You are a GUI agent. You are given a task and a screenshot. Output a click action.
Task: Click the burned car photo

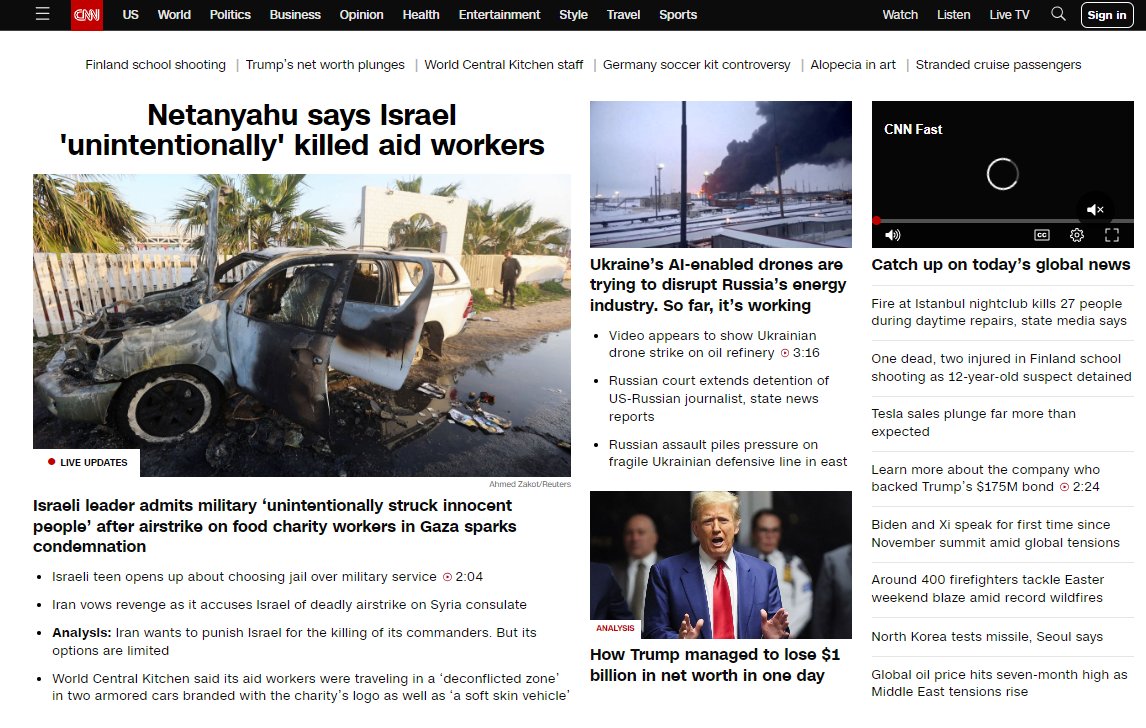tap(302, 325)
